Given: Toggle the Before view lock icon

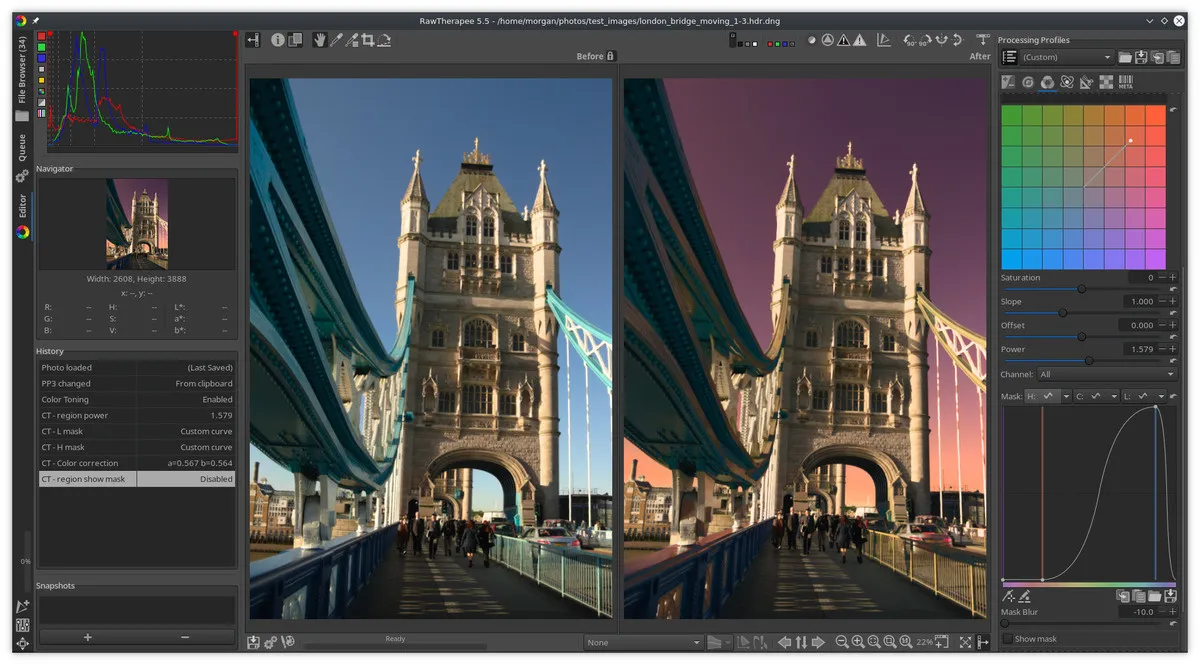Looking at the screenshot, I should tap(611, 56).
